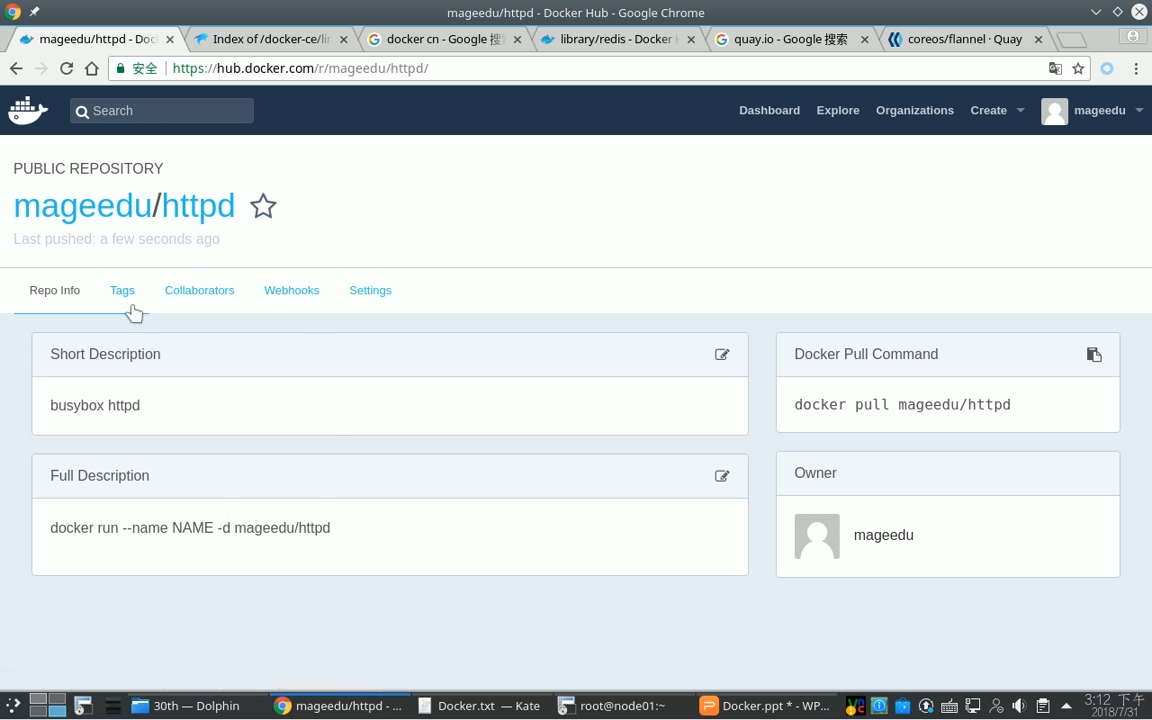Open the Collaborators tab
The image size is (1152, 720).
coord(199,290)
